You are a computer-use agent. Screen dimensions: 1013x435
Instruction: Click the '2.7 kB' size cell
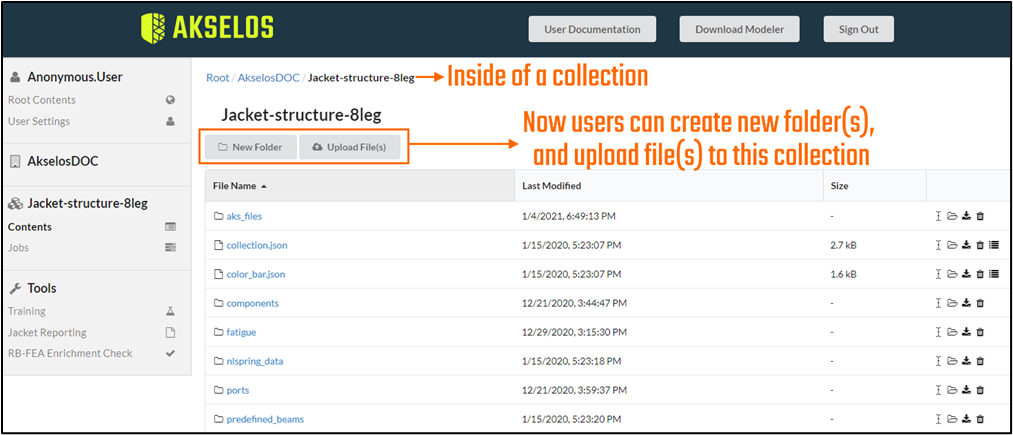844,246
